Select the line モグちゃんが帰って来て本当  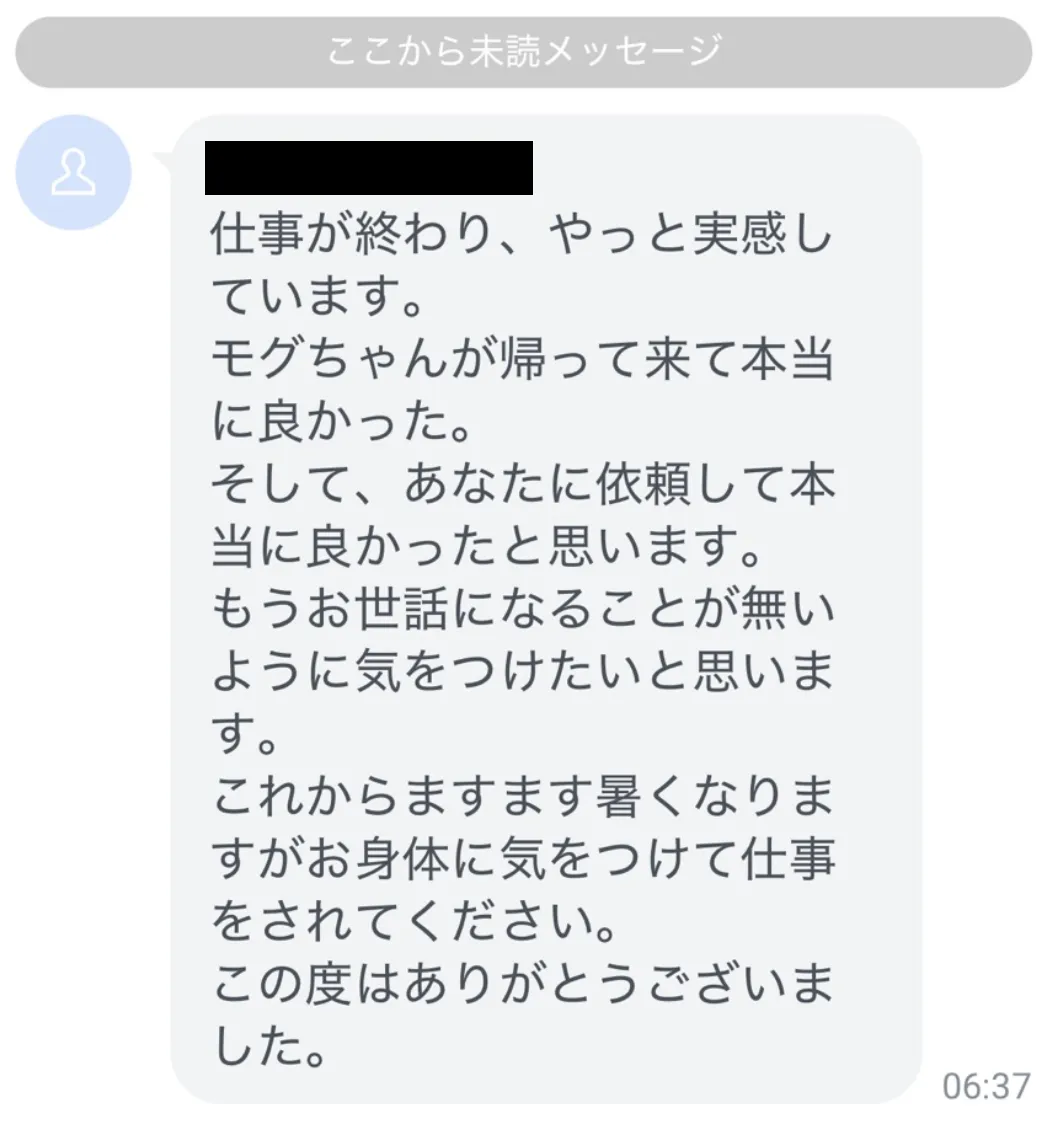tap(522, 360)
